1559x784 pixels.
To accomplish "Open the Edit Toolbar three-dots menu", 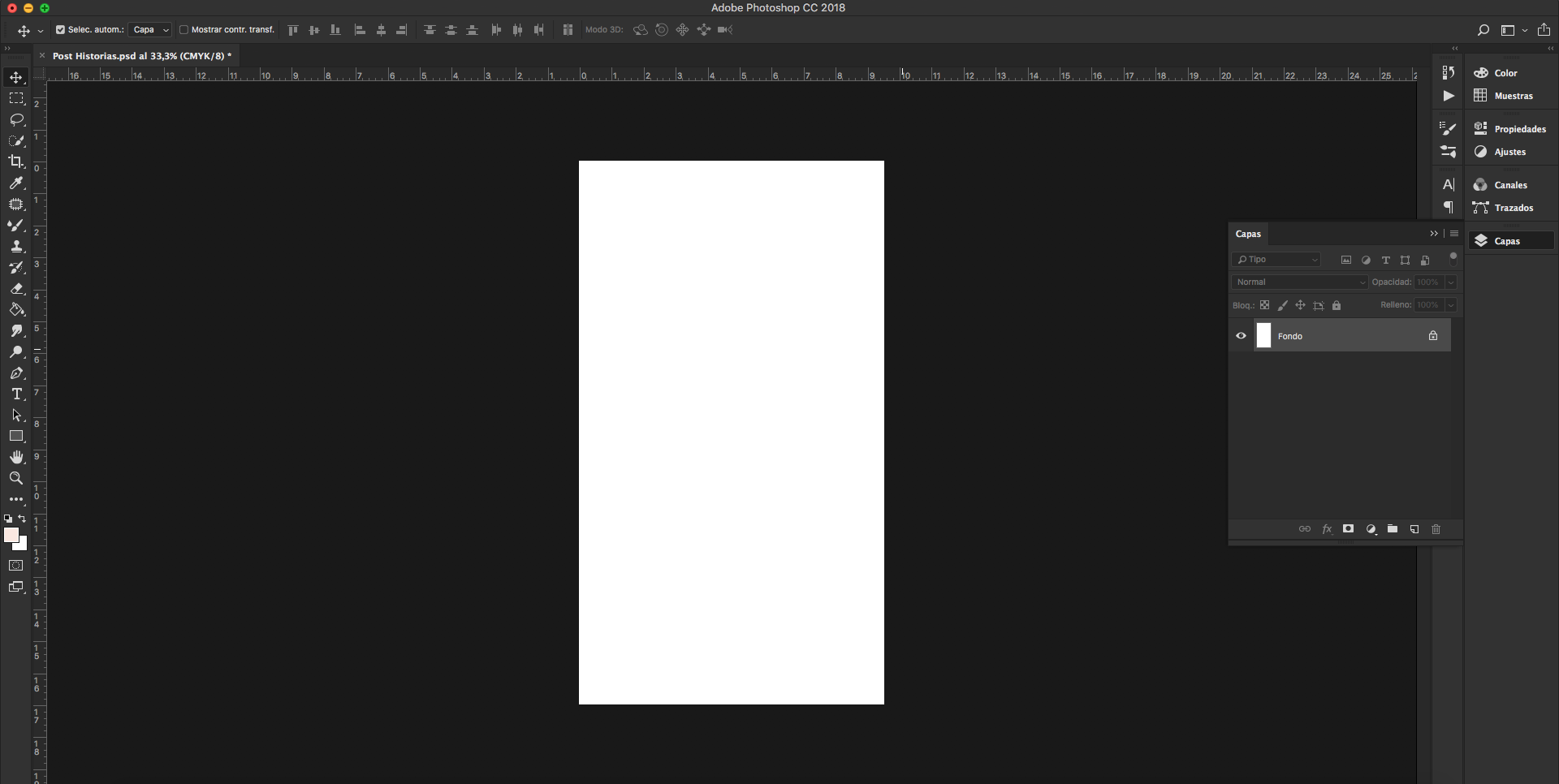I will [x=16, y=500].
